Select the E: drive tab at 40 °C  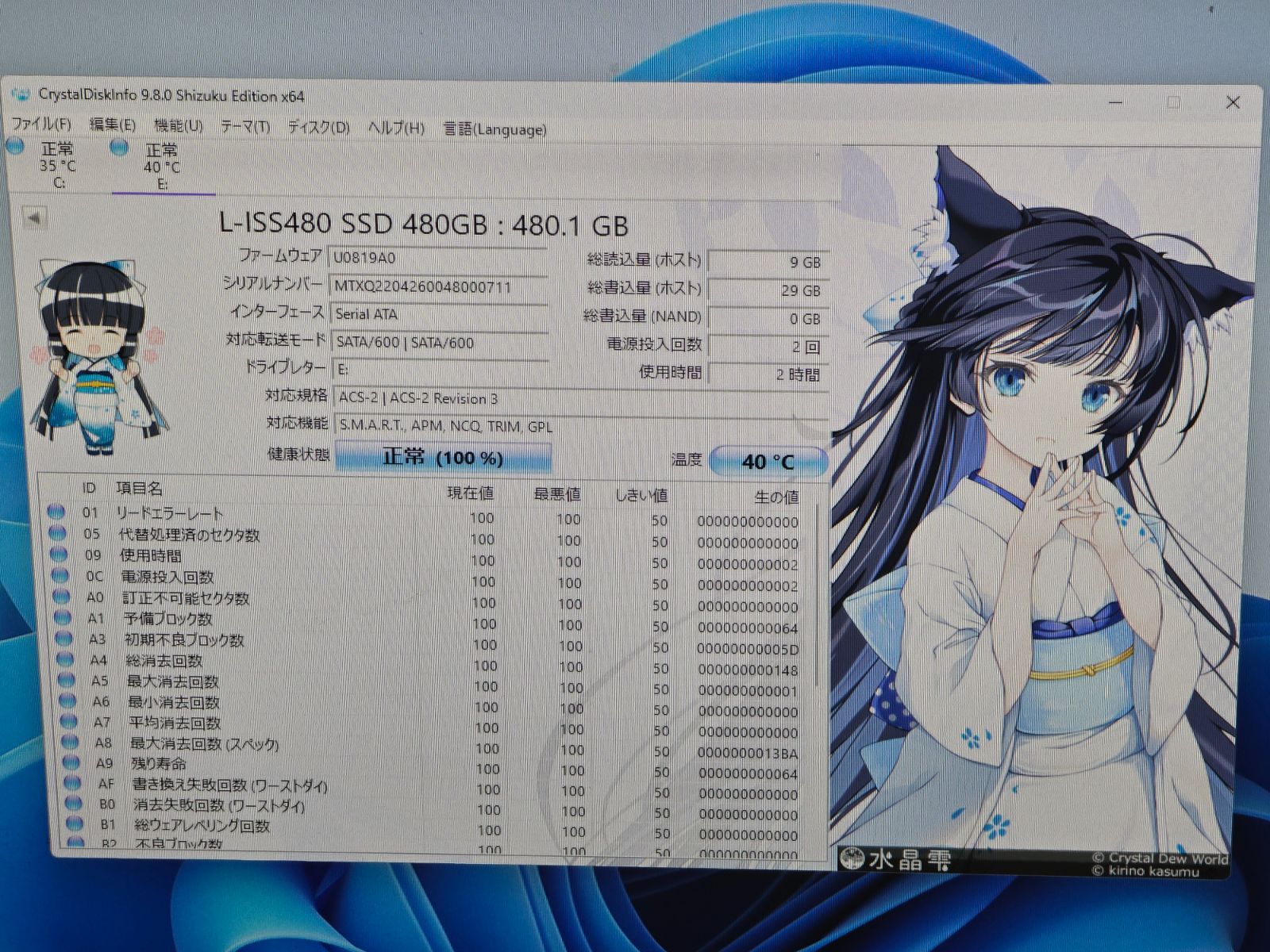click(x=162, y=167)
